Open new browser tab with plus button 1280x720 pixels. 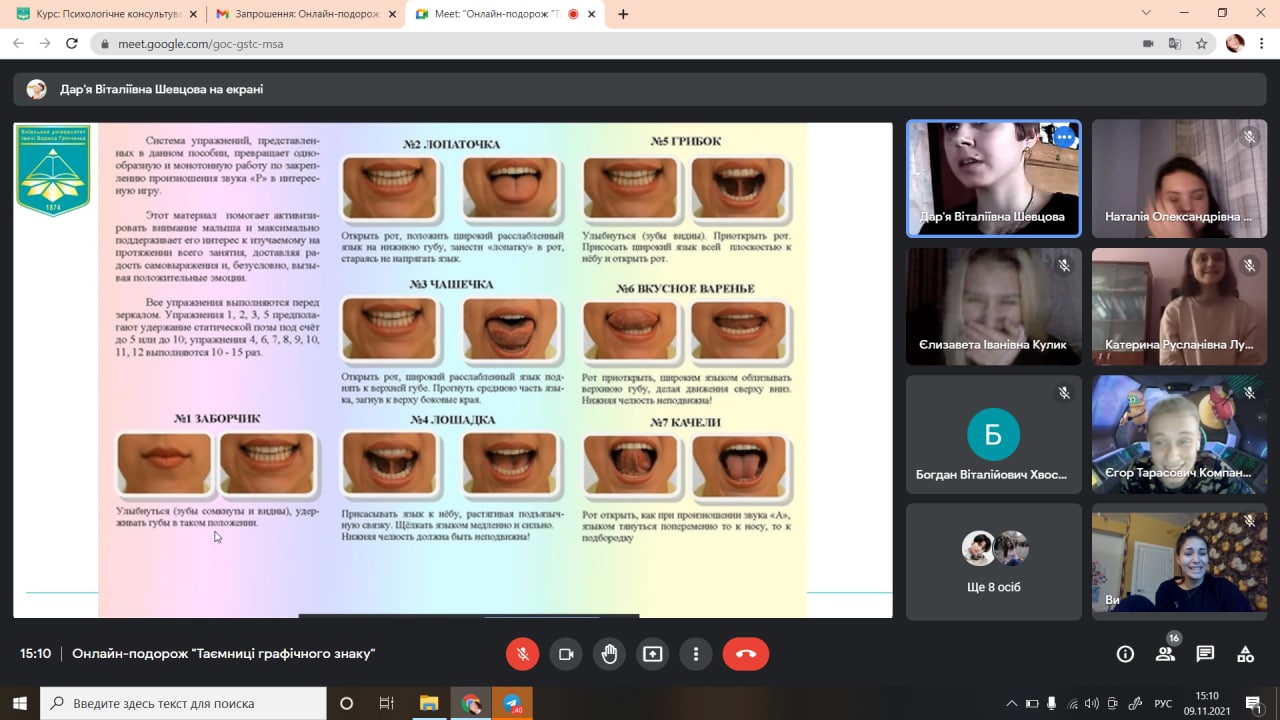click(x=623, y=14)
